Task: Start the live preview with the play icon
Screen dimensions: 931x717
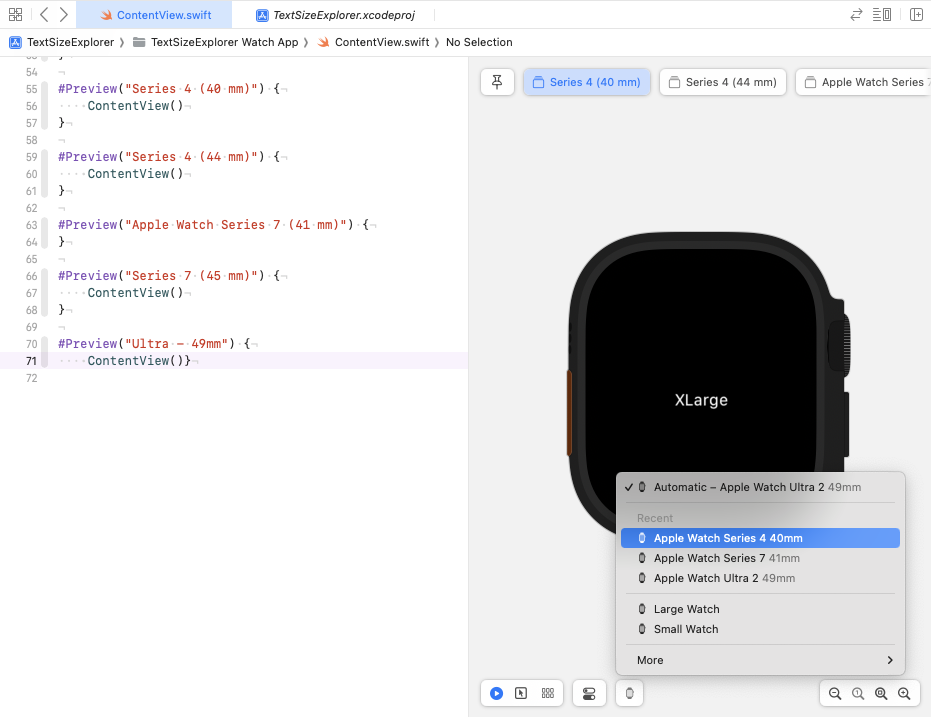Action: [497, 693]
